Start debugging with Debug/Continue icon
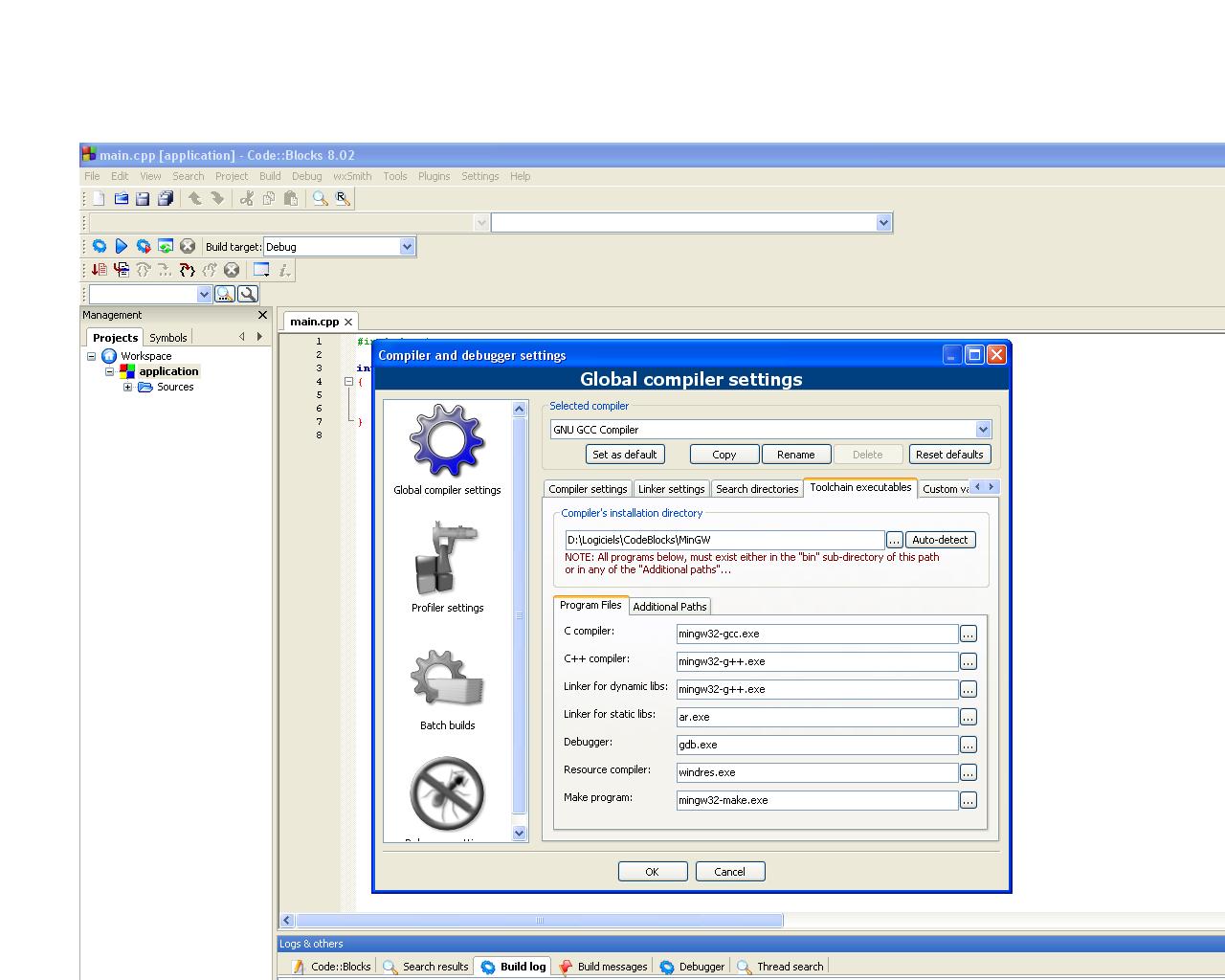Viewport: 1225px width, 980px height. 100,270
